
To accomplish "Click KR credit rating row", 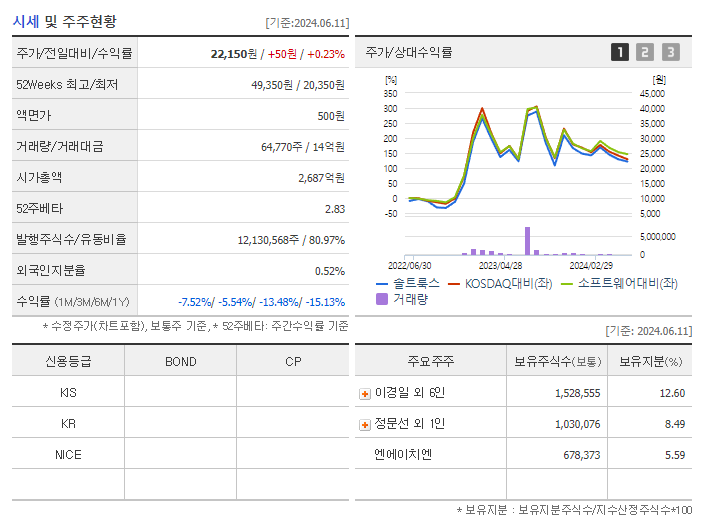I will pyautogui.click(x=180, y=424).
